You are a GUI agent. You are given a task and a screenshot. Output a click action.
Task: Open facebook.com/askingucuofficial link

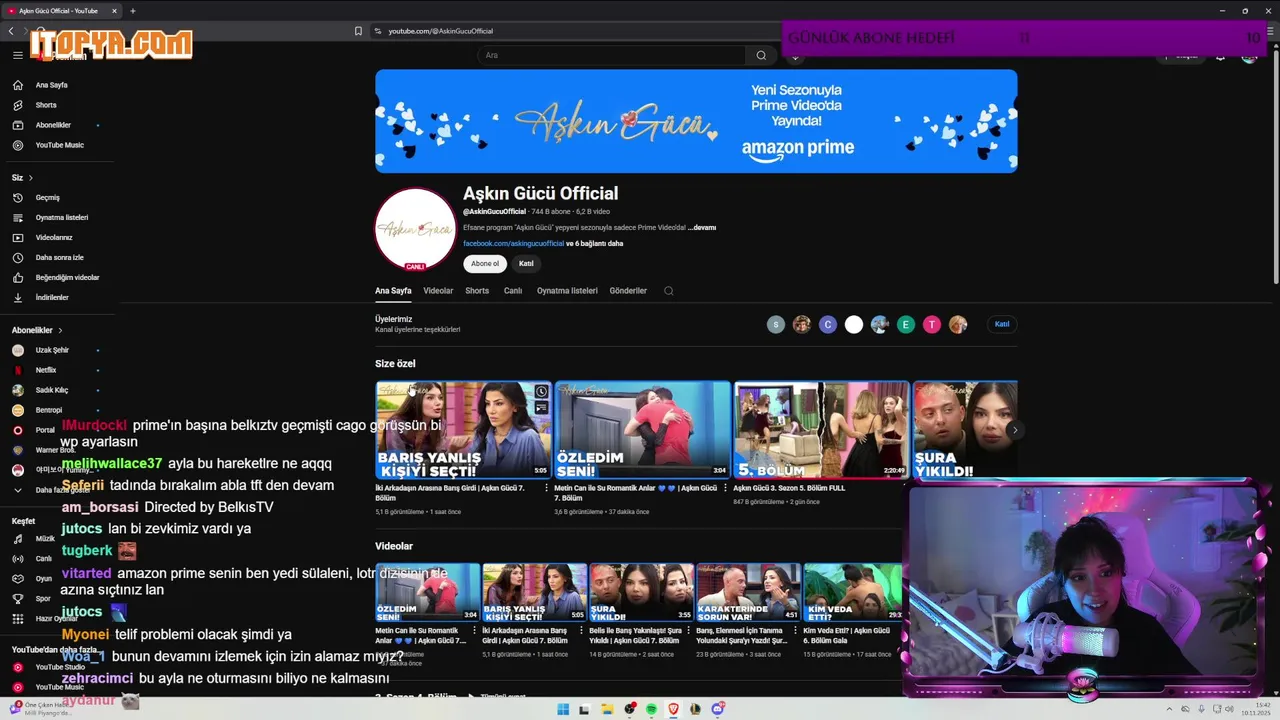point(513,244)
